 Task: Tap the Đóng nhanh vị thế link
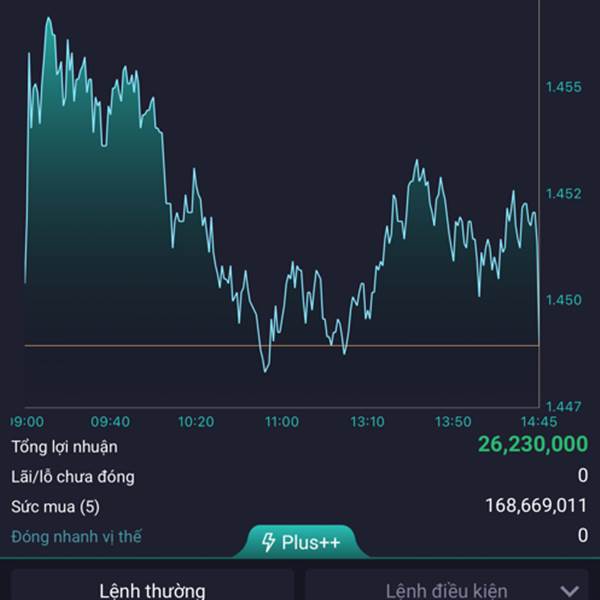(x=76, y=536)
